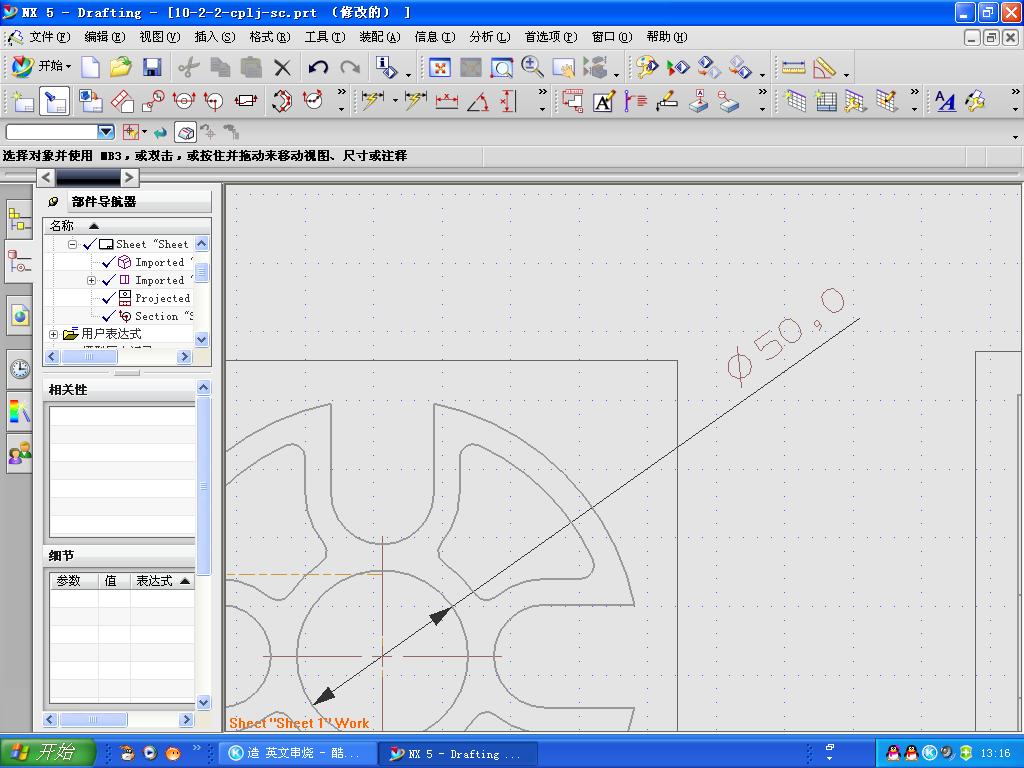This screenshot has width=1024, height=768.
Task: Select the angular dimension tool
Action: tap(478, 101)
